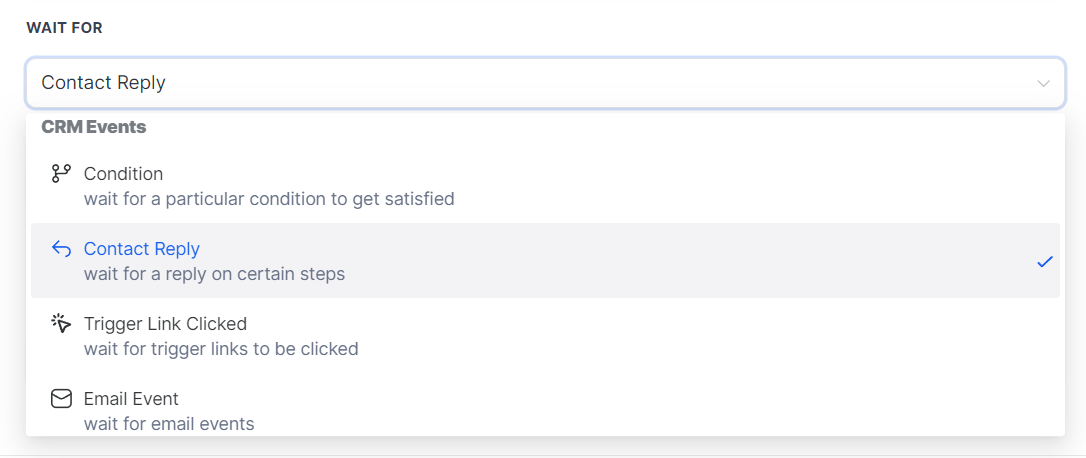The height and width of the screenshot is (458, 1086).
Task: Click 'wait for a particular condition' description
Action: [x=269, y=199]
